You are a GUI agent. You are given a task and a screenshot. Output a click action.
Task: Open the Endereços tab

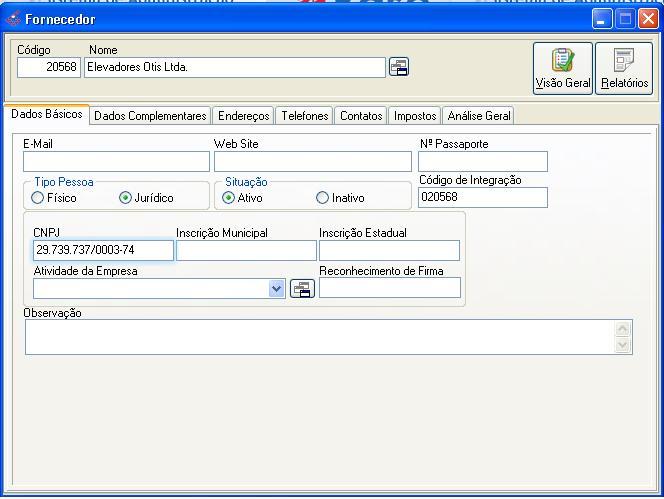[x=243, y=116]
